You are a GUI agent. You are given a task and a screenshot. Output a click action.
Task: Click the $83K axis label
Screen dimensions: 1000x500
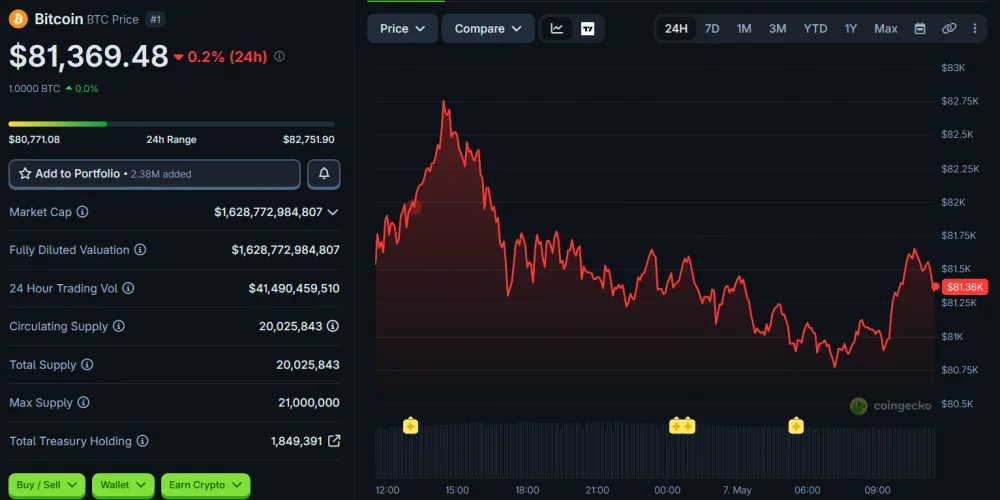953,68
